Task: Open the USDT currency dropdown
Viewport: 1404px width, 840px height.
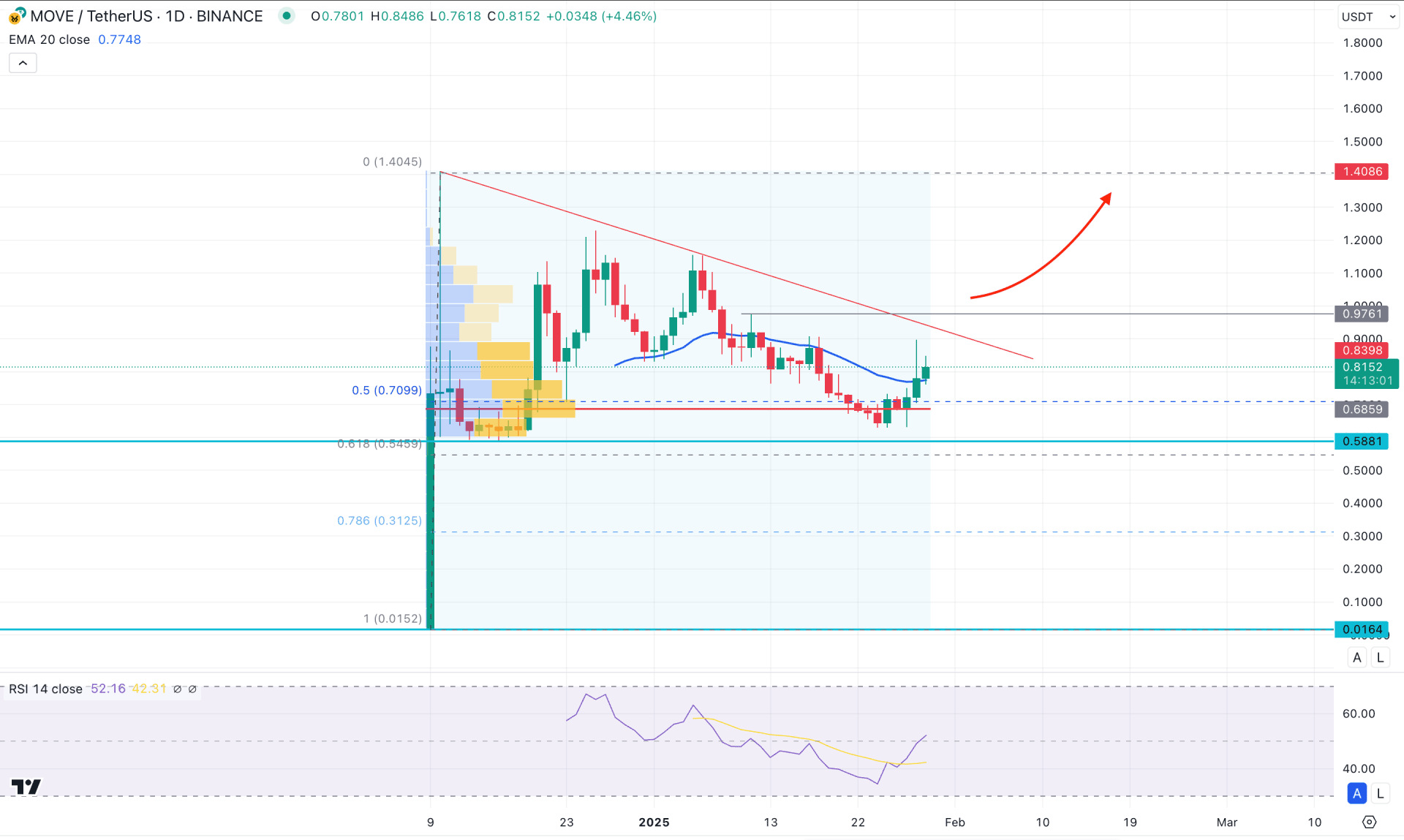Action: [1368, 16]
